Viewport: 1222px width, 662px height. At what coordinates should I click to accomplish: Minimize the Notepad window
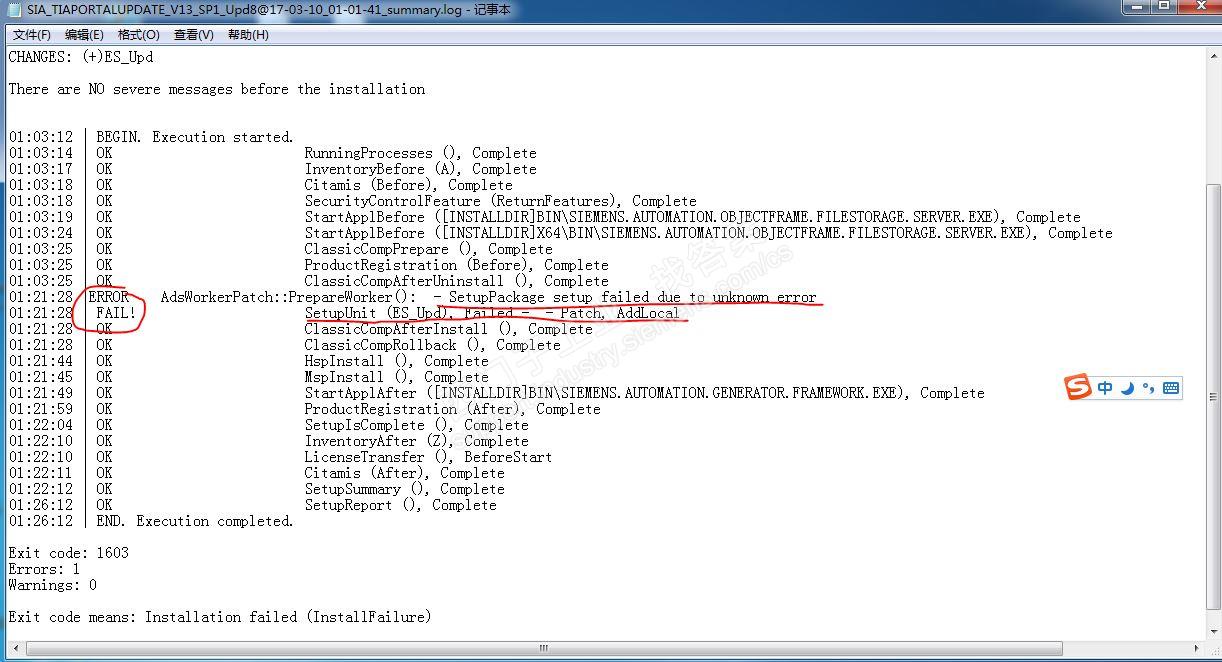tap(1136, 8)
